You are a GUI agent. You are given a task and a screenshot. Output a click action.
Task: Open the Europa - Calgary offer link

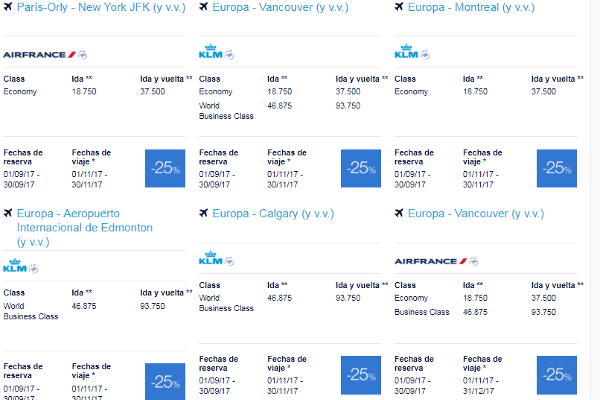coord(273,214)
